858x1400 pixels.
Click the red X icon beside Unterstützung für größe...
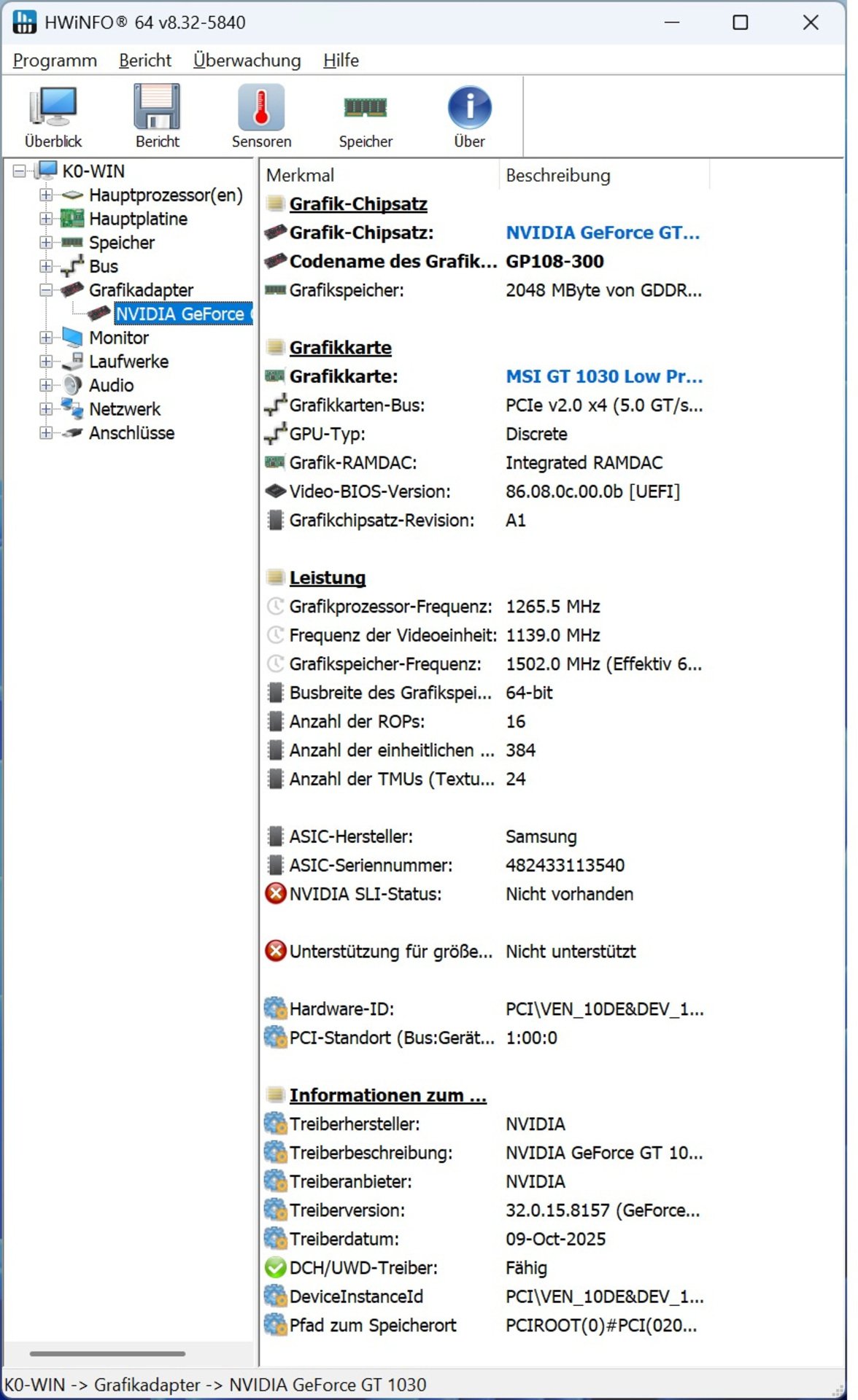coord(275,951)
